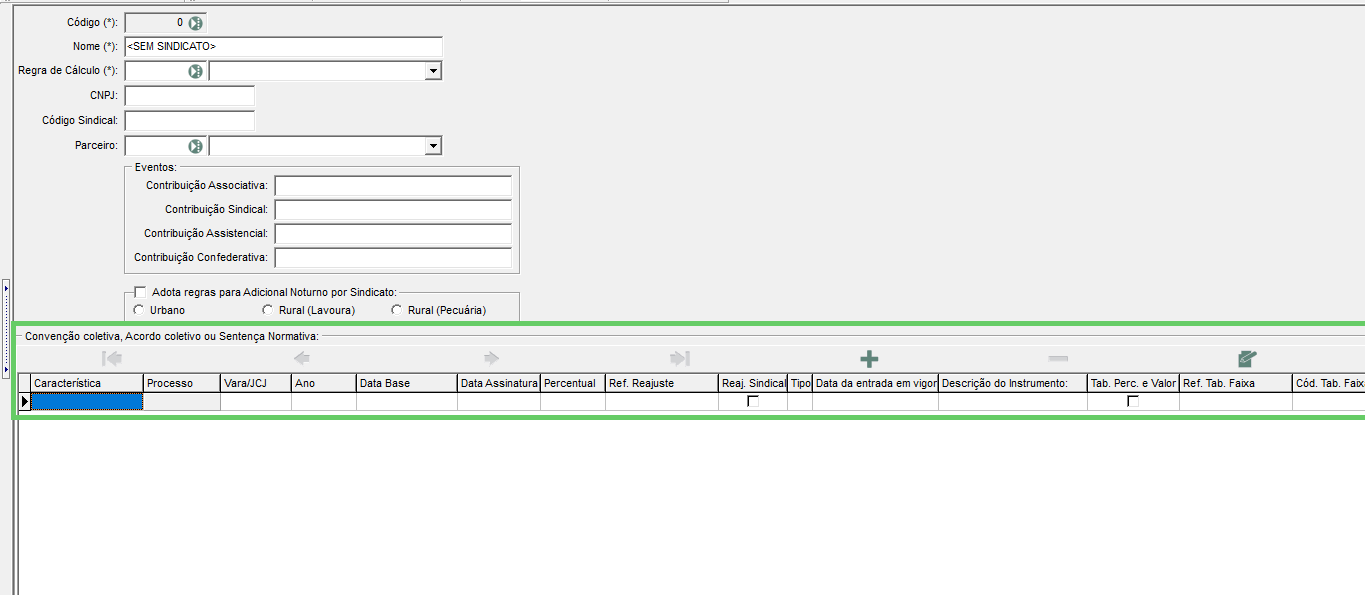Click the Vara/JCJ column header
Screen dimensions: 1365x595
[x=256, y=383]
